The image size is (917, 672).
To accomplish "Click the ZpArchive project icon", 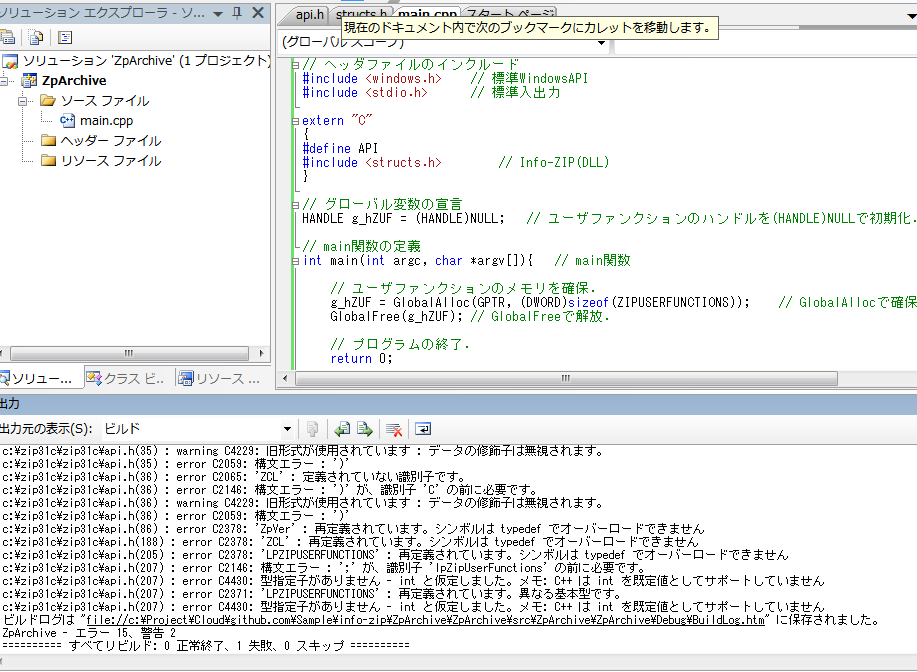I will tap(29, 81).
